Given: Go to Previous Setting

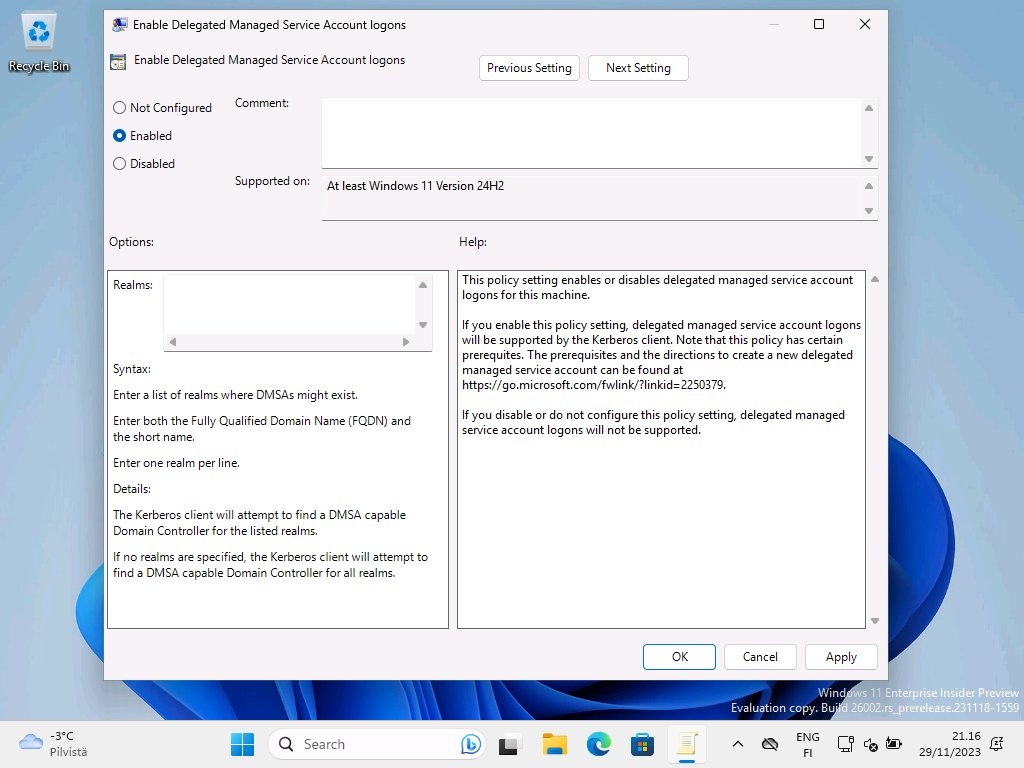Looking at the screenshot, I should tap(529, 68).
